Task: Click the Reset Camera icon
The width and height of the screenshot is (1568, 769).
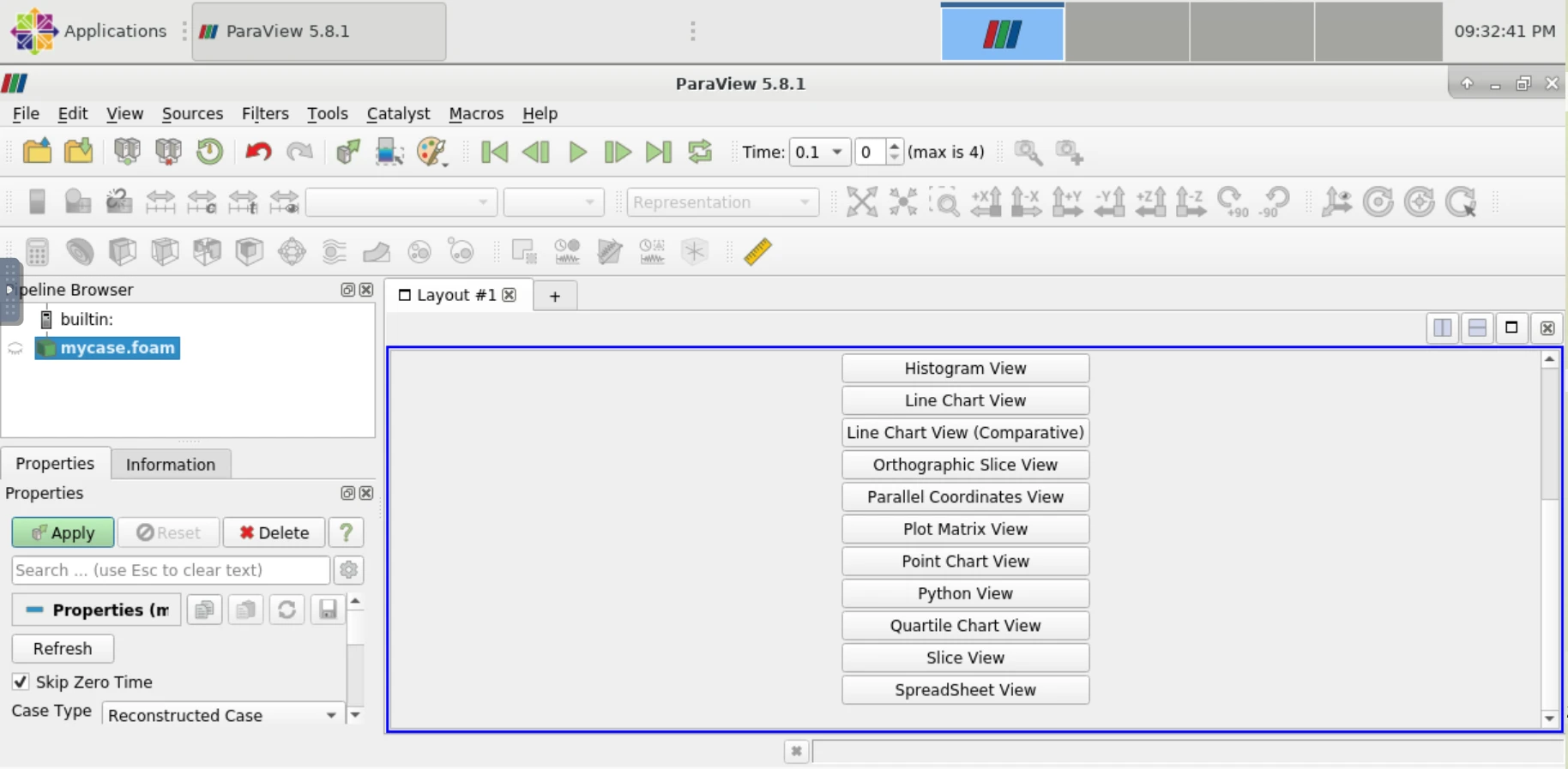Action: coord(861,202)
